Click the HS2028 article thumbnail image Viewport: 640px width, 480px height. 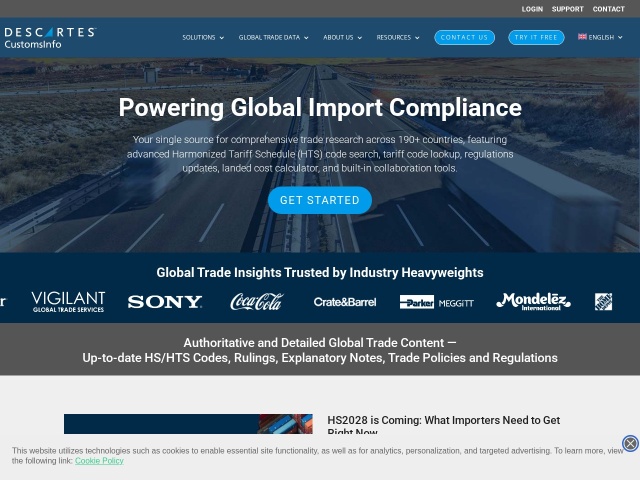188,424
